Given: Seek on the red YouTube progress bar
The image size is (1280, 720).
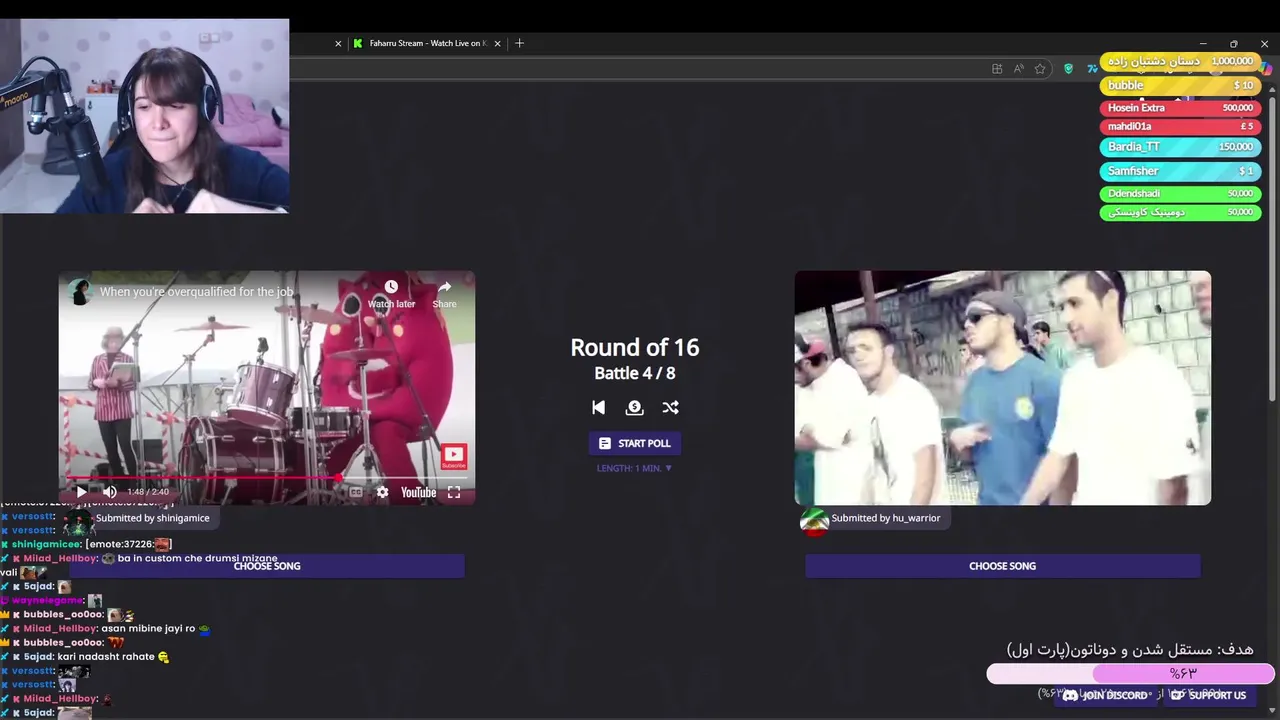Looking at the screenshot, I should tap(266, 478).
